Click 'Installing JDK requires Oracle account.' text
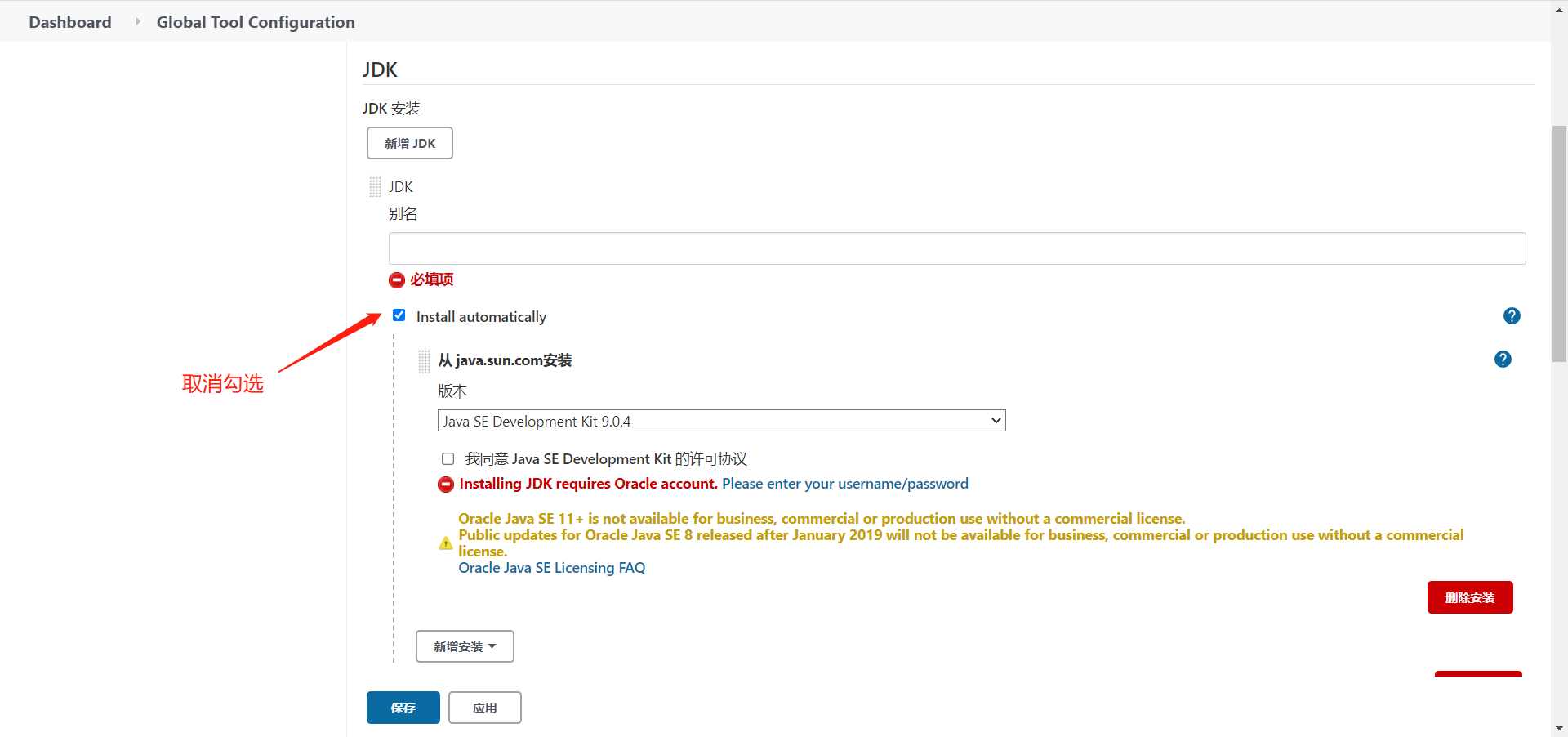This screenshot has width=1568, height=737. tap(588, 484)
